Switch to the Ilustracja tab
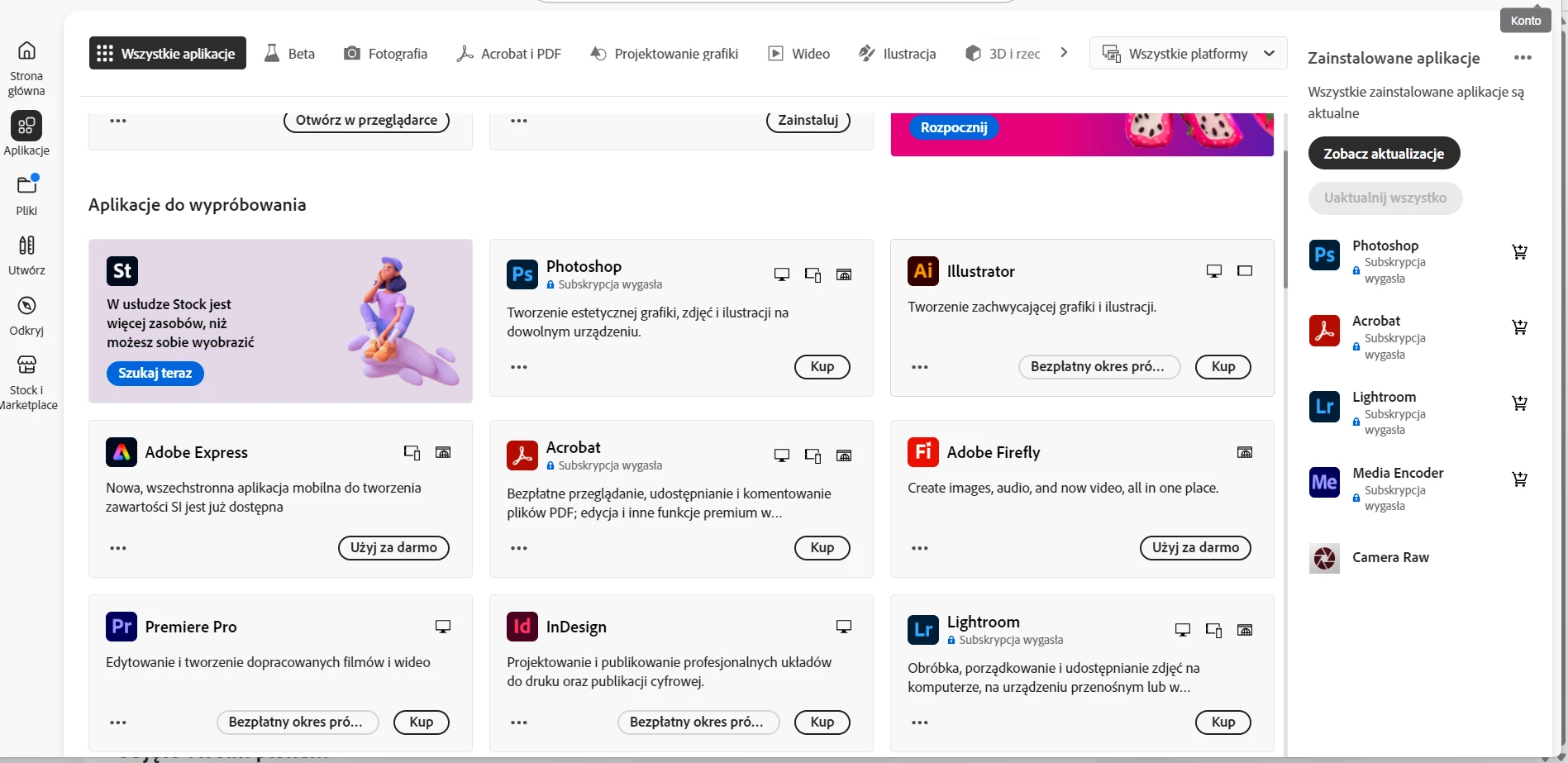Image resolution: width=1568 pixels, height=763 pixels. [x=898, y=53]
